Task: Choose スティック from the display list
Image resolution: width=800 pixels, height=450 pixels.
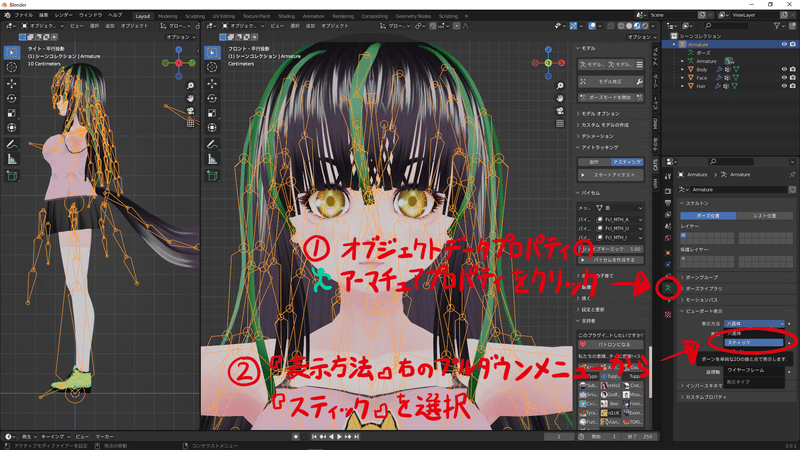Action: 754,343
